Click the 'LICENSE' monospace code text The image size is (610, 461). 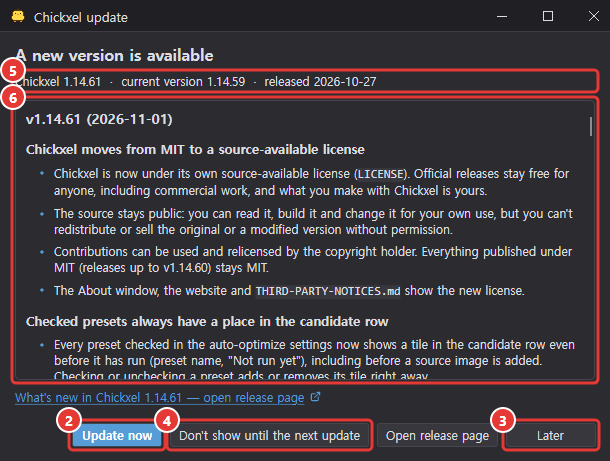tap(380, 174)
